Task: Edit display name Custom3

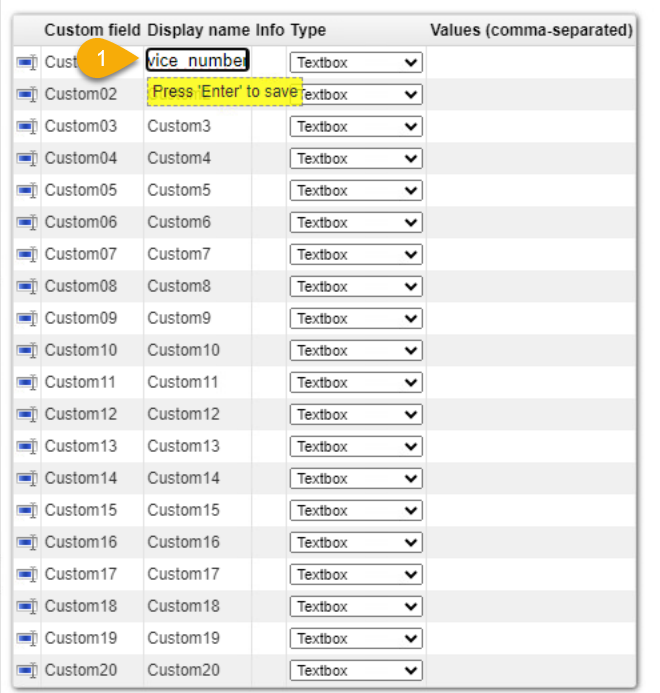Action: (179, 126)
